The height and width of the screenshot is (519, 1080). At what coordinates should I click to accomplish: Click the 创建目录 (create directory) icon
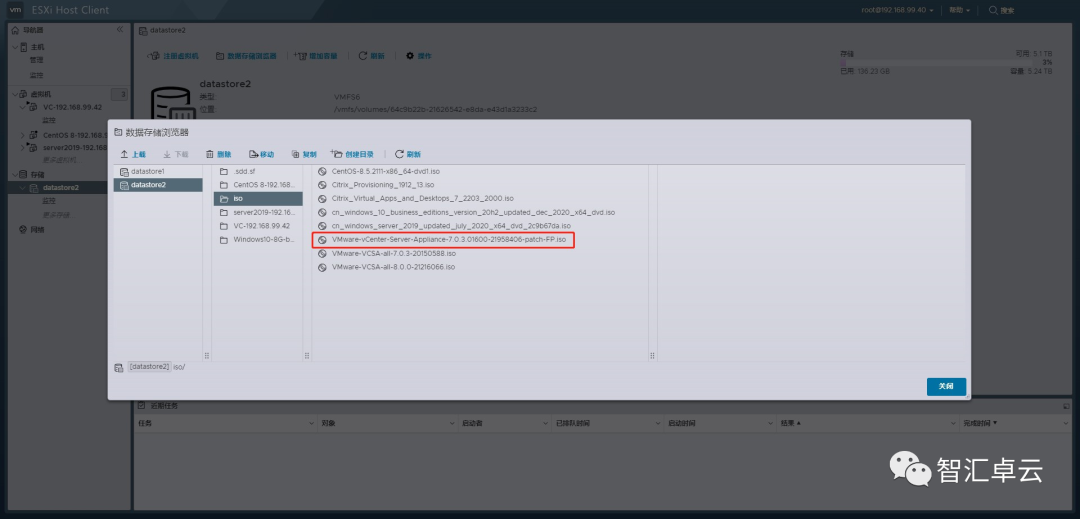pos(336,153)
